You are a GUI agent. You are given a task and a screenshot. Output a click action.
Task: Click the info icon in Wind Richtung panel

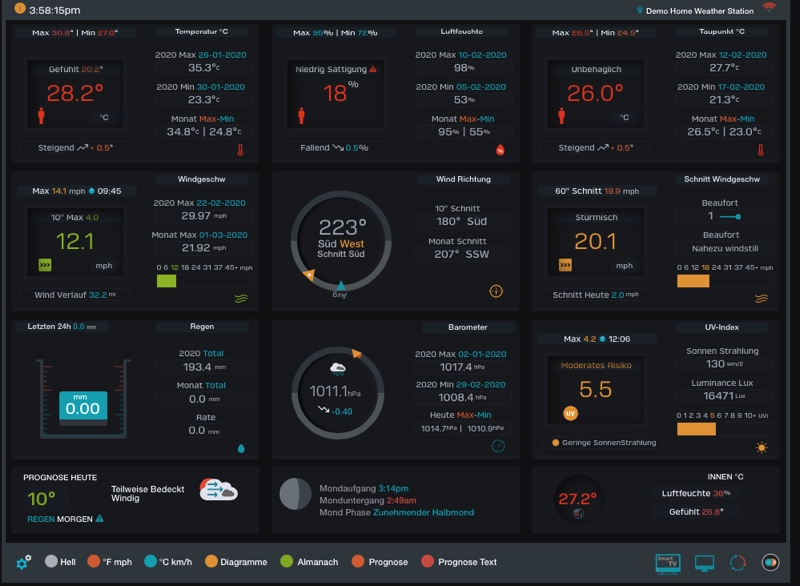click(x=496, y=291)
